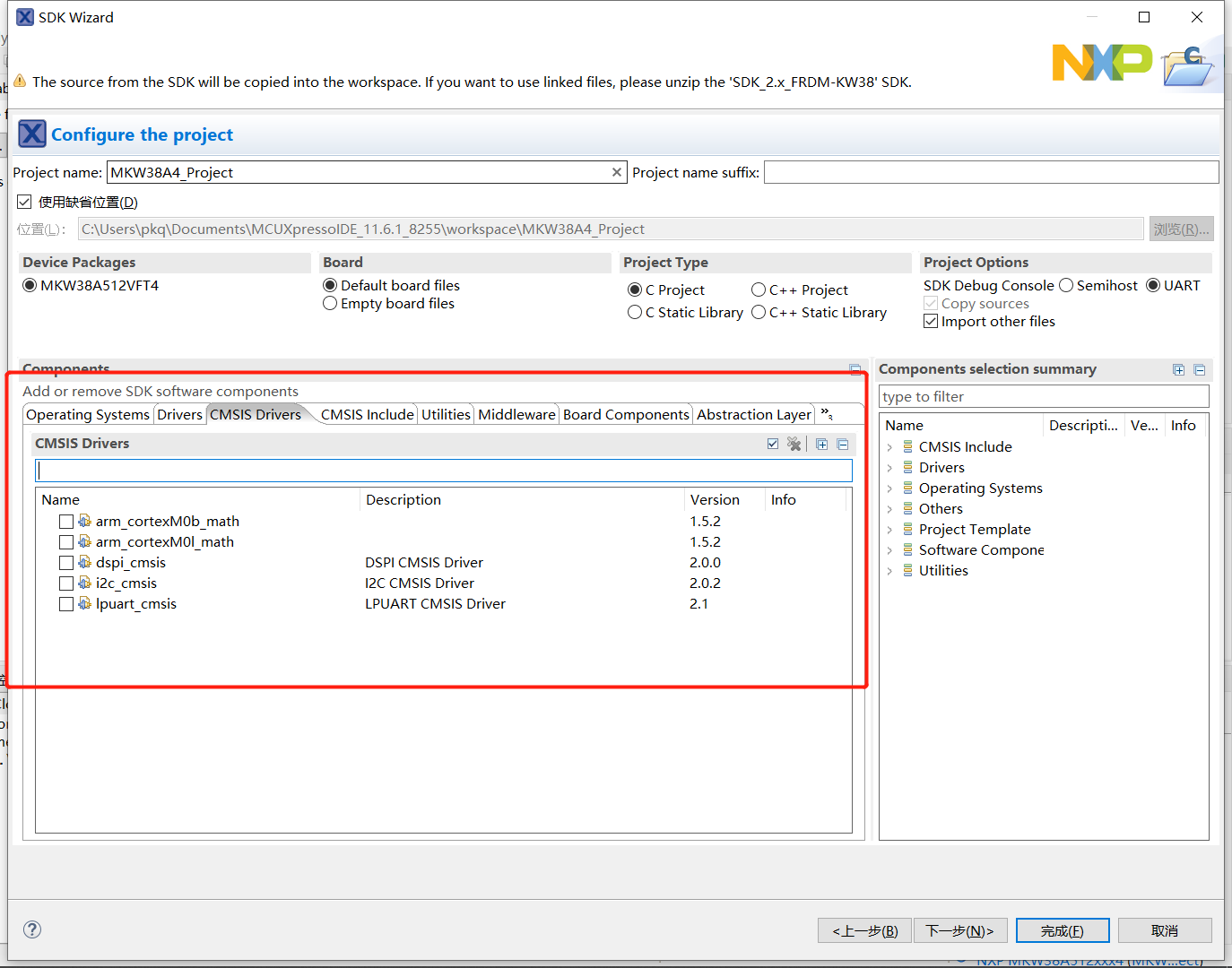Image resolution: width=1232 pixels, height=968 pixels.
Task: Click the select-all checkmark icon in CMSIS Drivers
Action: pyautogui.click(x=773, y=444)
